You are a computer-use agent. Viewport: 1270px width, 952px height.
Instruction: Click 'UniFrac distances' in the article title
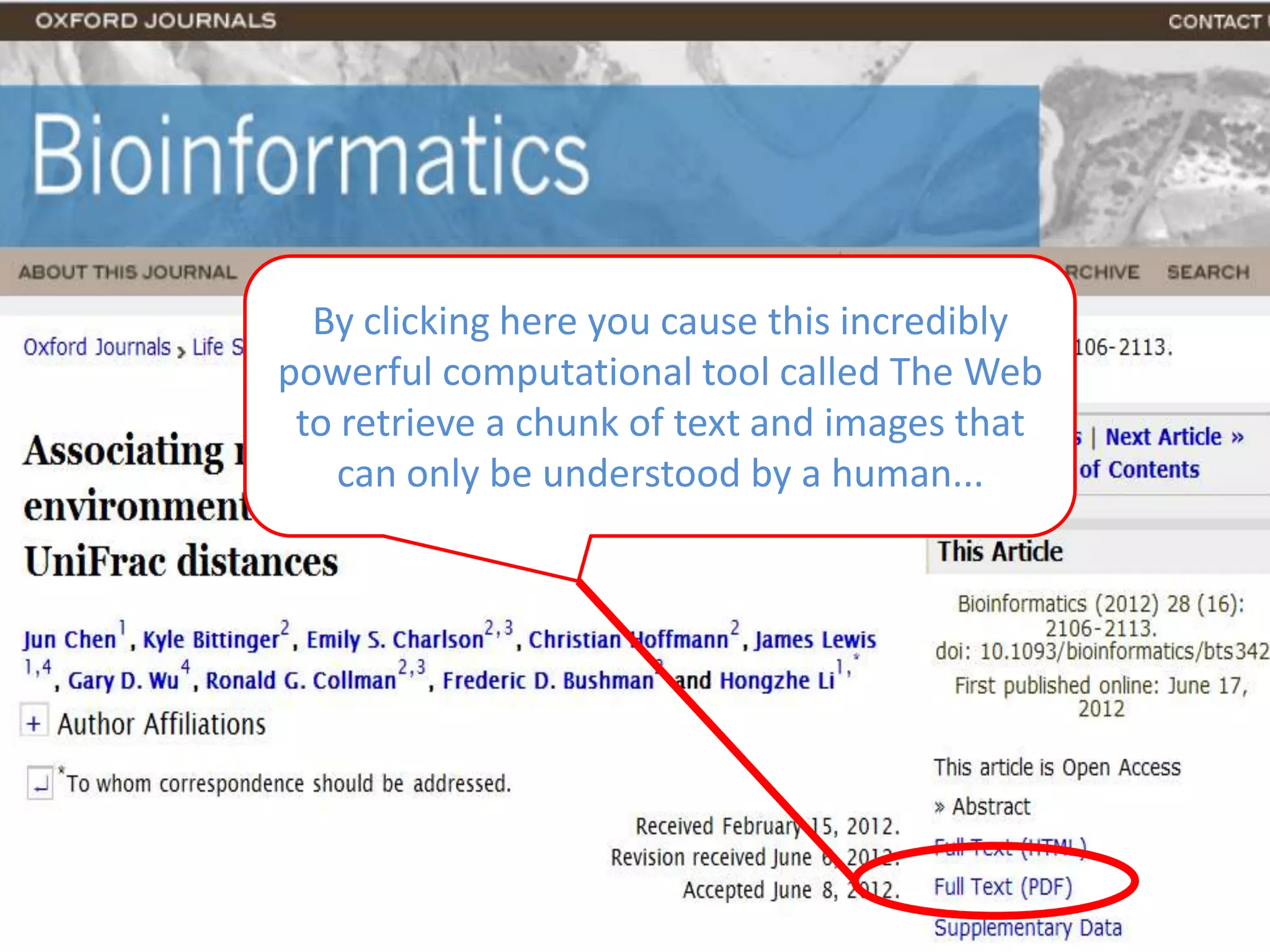[181, 562]
